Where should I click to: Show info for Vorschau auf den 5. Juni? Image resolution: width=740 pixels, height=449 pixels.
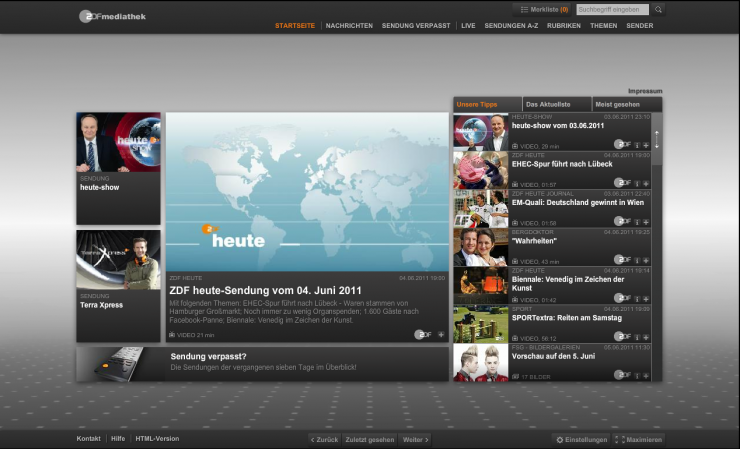click(x=637, y=376)
